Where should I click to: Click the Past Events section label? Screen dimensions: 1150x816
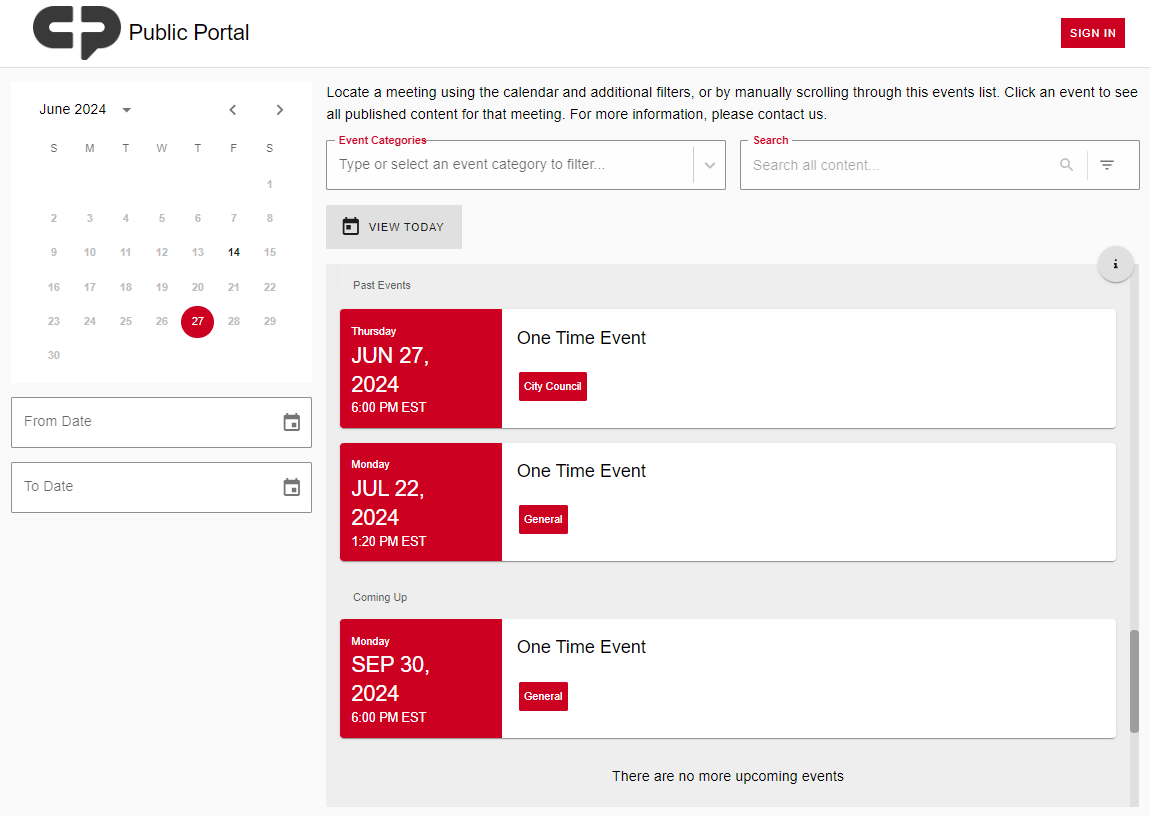381,285
